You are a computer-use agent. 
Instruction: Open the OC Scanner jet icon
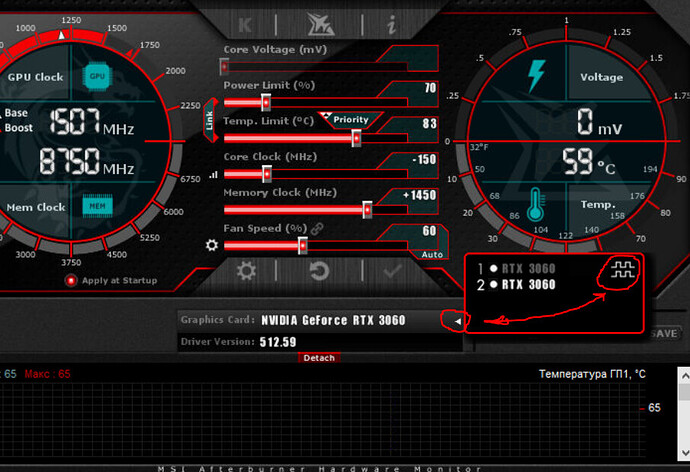click(x=319, y=24)
